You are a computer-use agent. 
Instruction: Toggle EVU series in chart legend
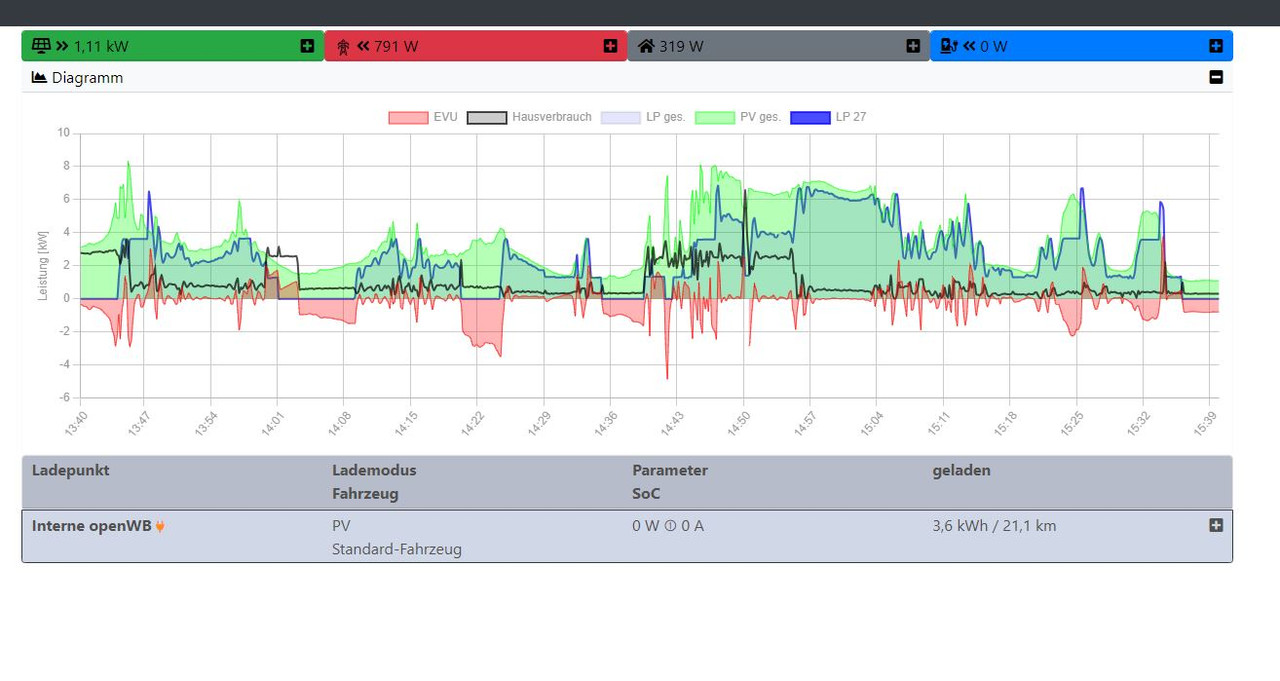[423, 117]
